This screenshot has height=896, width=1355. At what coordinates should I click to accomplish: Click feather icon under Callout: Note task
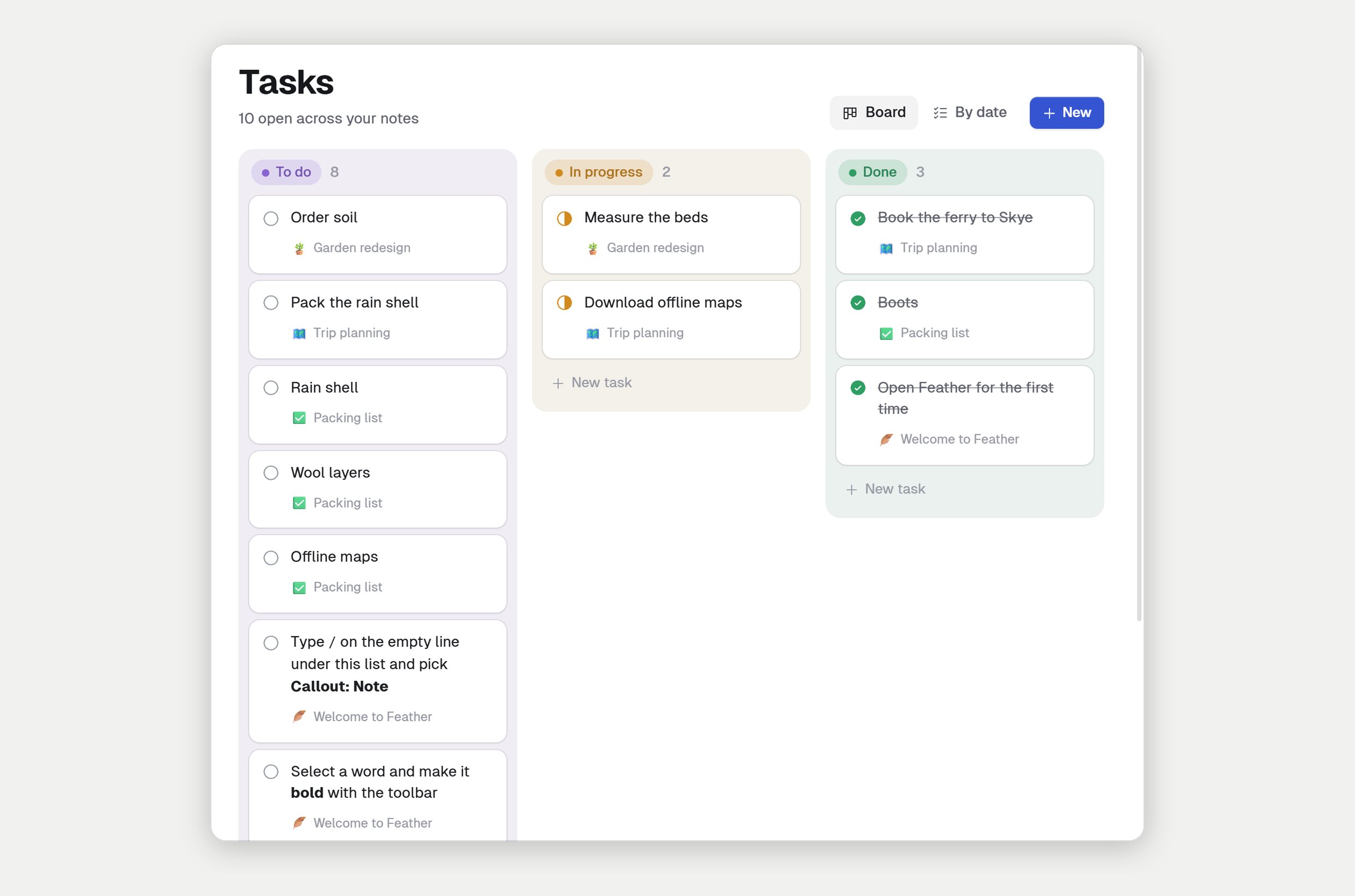[x=299, y=717]
